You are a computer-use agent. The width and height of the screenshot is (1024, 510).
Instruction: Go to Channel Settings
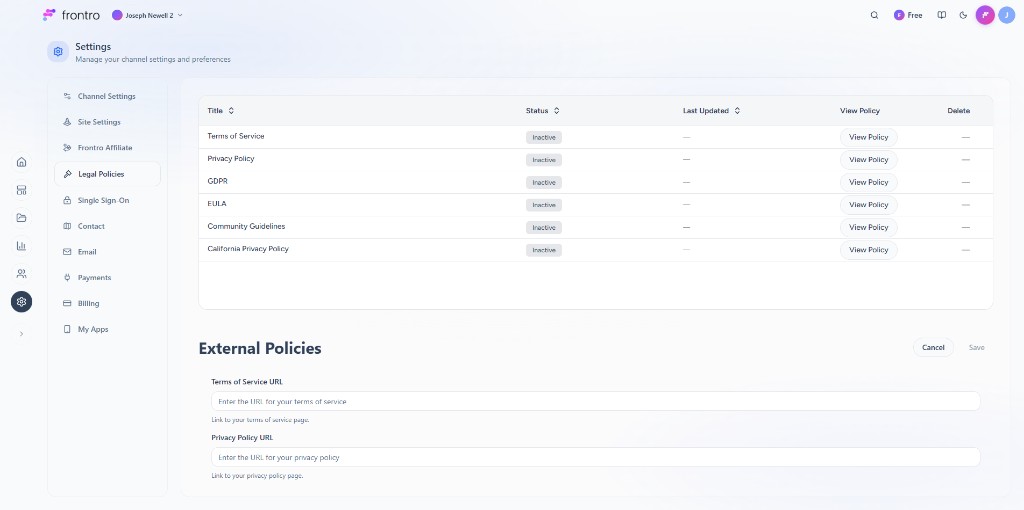pos(107,96)
